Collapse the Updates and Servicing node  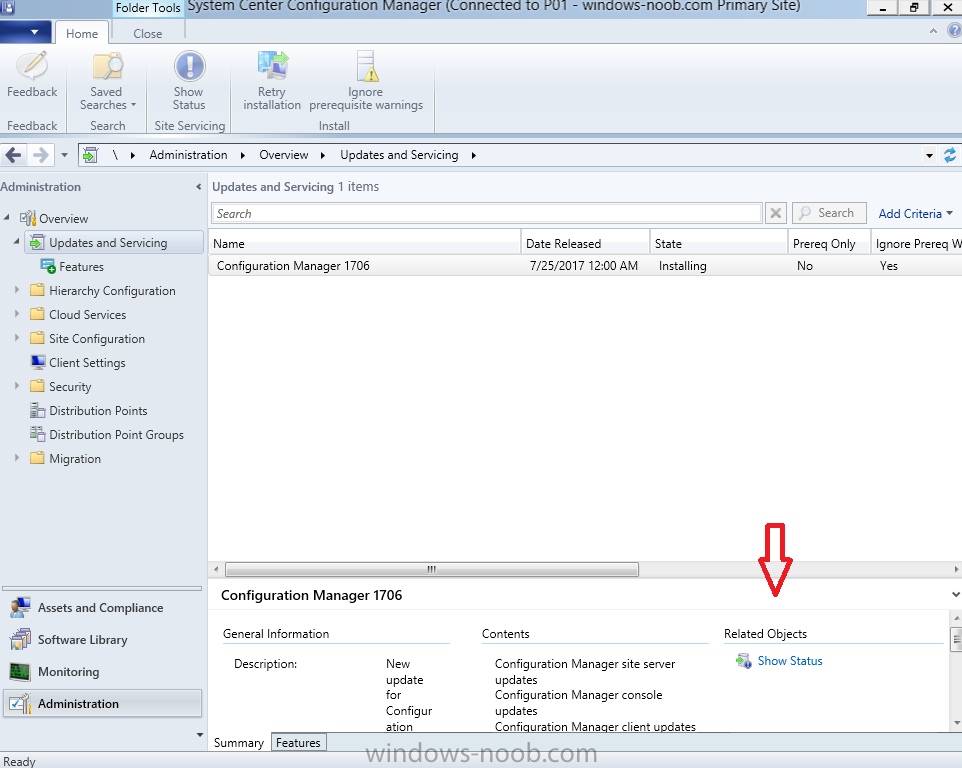[x=17, y=242]
